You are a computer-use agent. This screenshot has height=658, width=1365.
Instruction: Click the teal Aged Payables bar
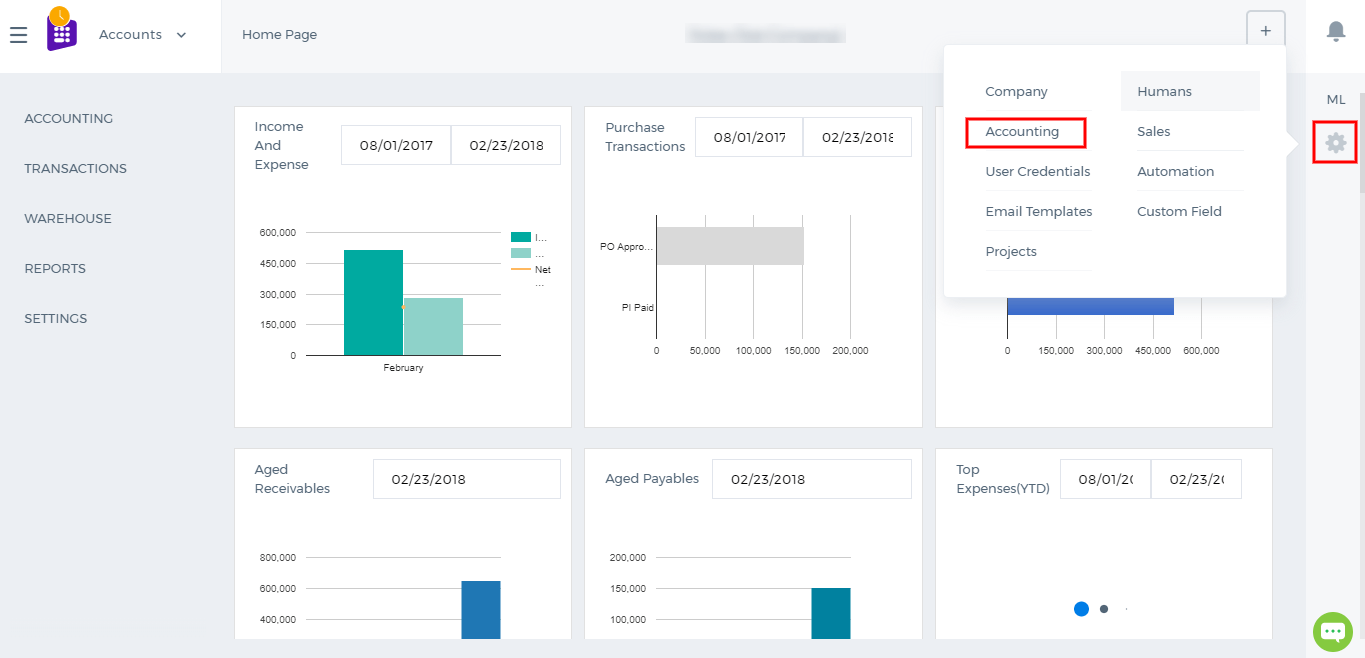click(x=831, y=613)
